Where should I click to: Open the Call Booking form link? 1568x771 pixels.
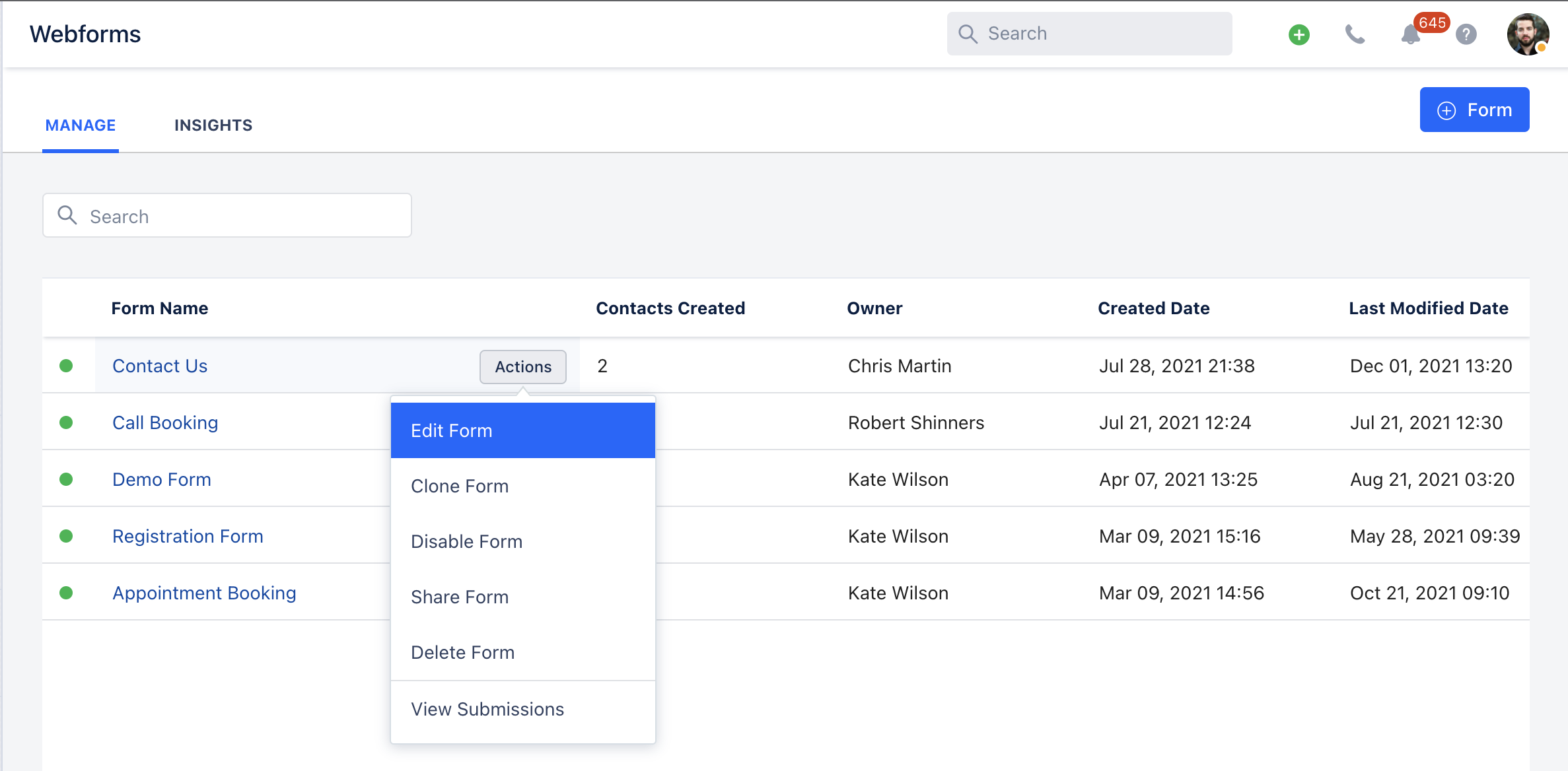(165, 422)
